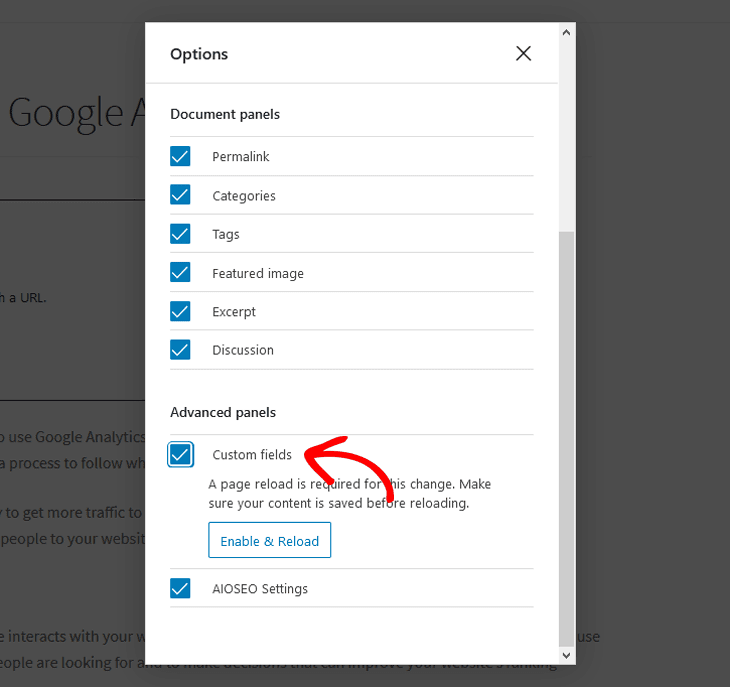Click the scrollbar up arrow in Options dialog

click(566, 33)
